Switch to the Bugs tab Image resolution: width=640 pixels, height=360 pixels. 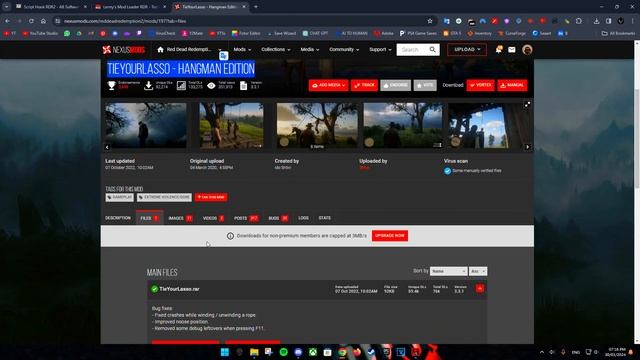click(x=278, y=218)
